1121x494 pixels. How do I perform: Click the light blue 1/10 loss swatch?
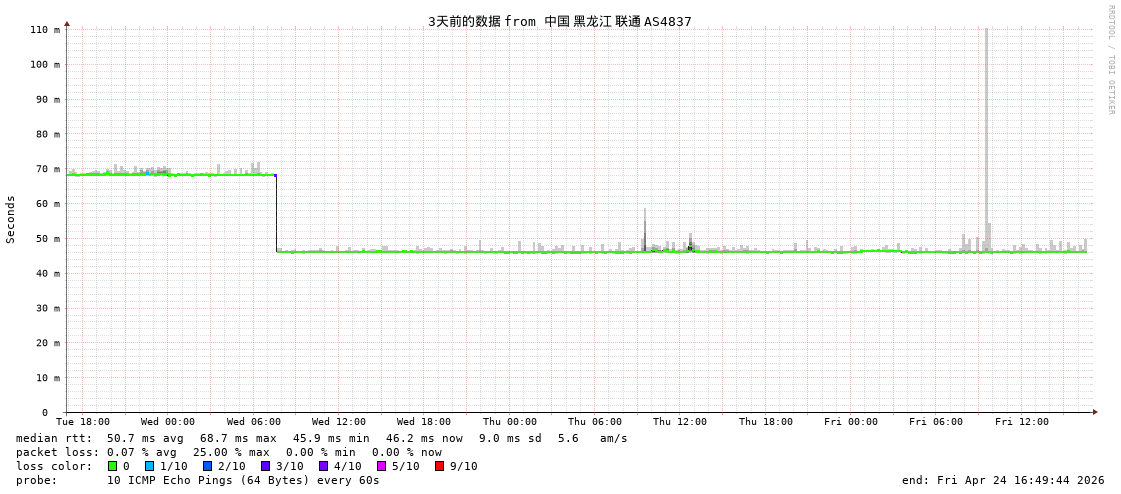[149, 466]
